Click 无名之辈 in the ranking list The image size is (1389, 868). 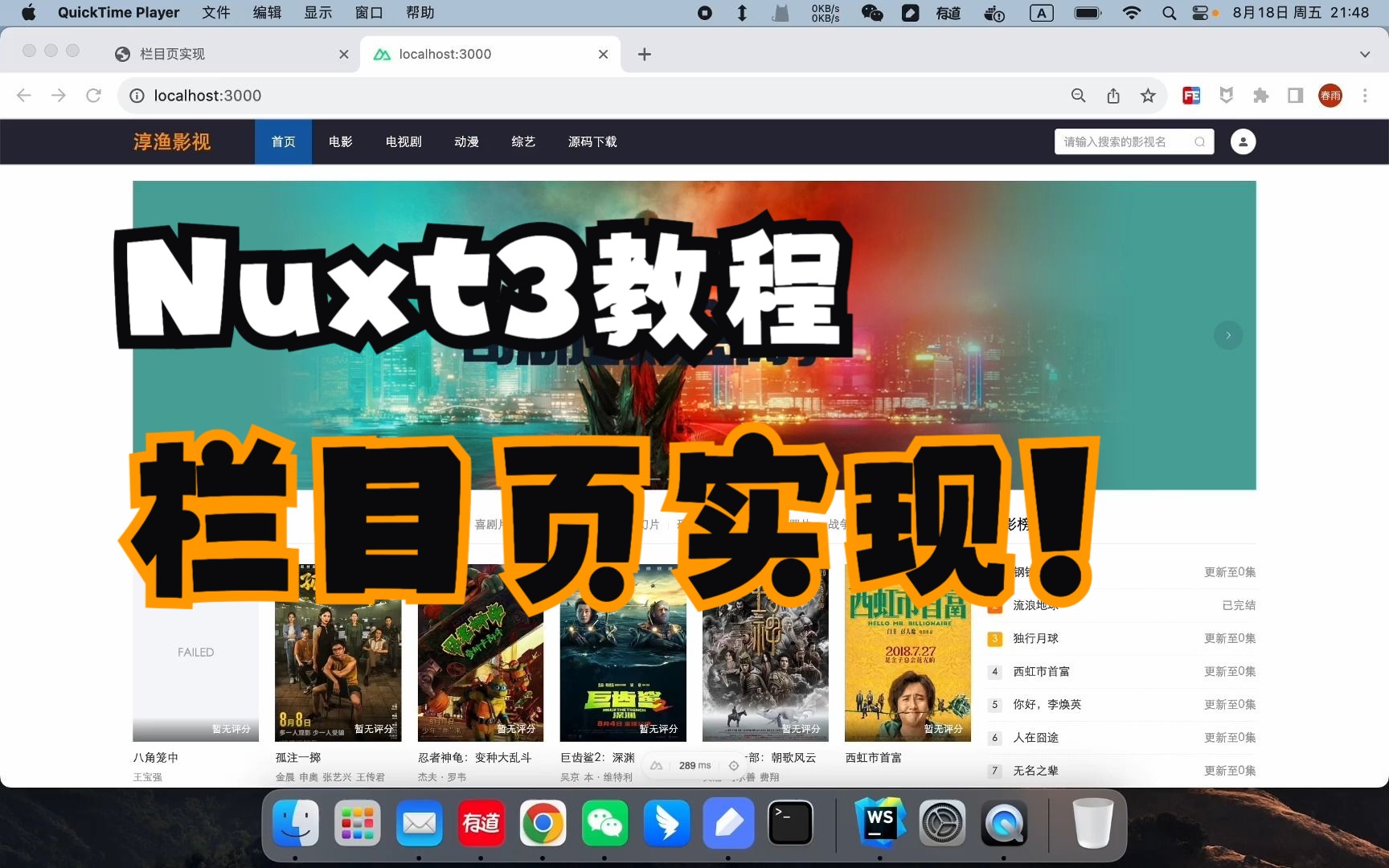1035,770
